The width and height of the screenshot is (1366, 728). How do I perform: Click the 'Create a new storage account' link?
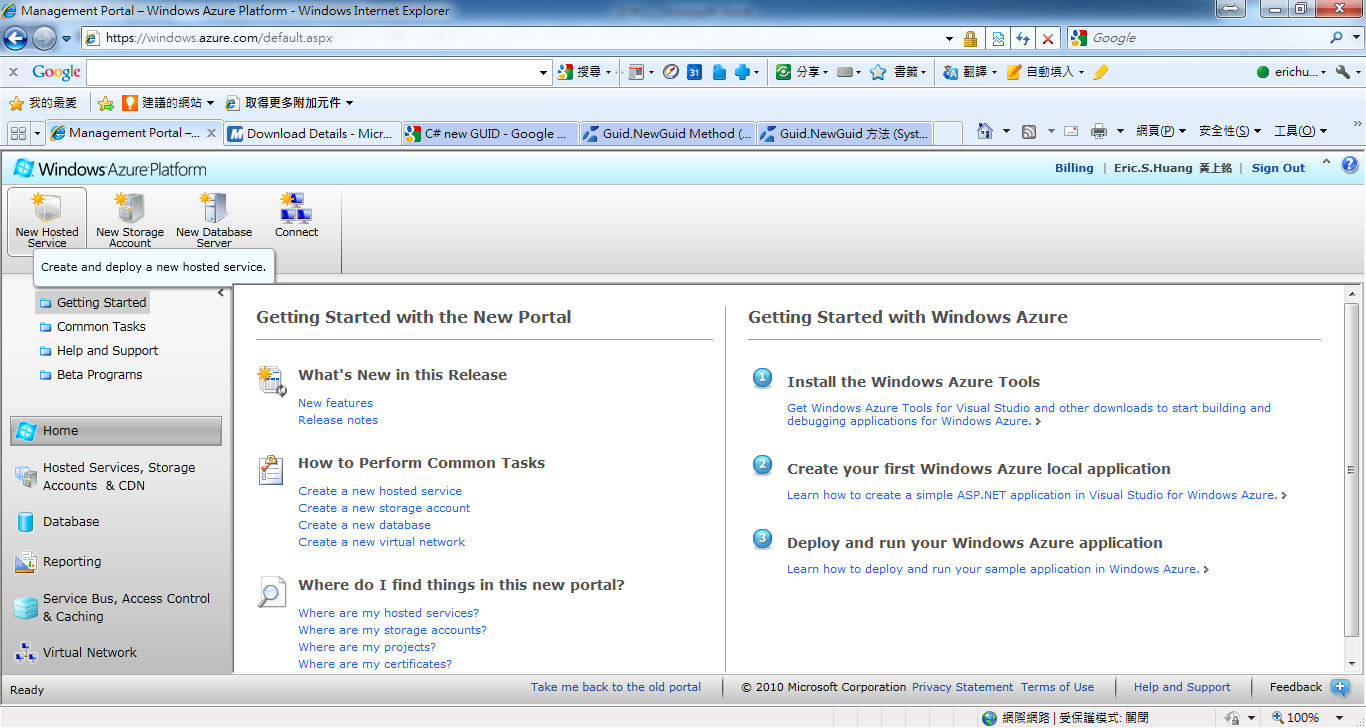384,508
